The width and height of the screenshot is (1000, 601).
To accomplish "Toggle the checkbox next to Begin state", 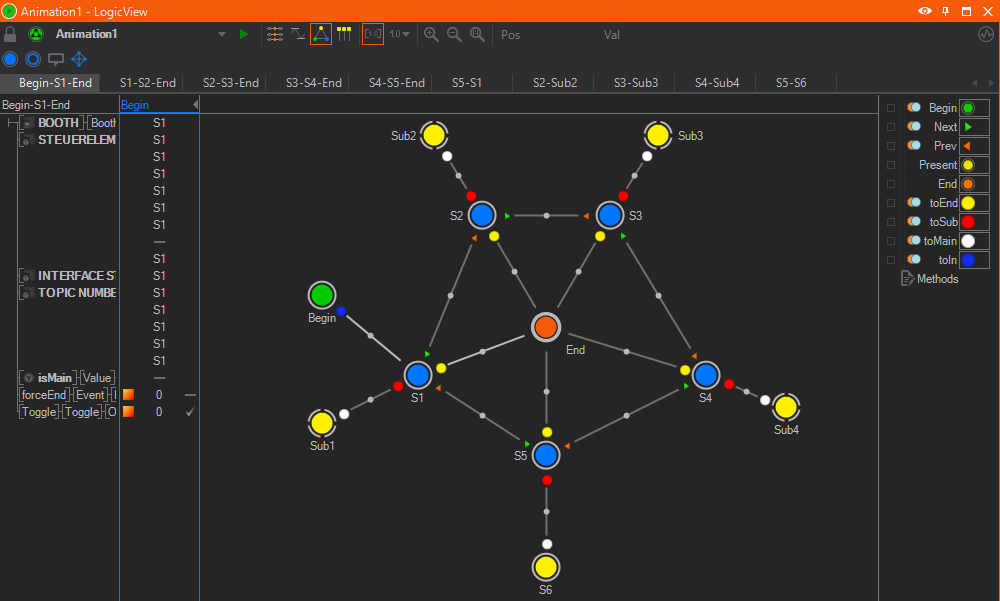I will (x=891, y=106).
